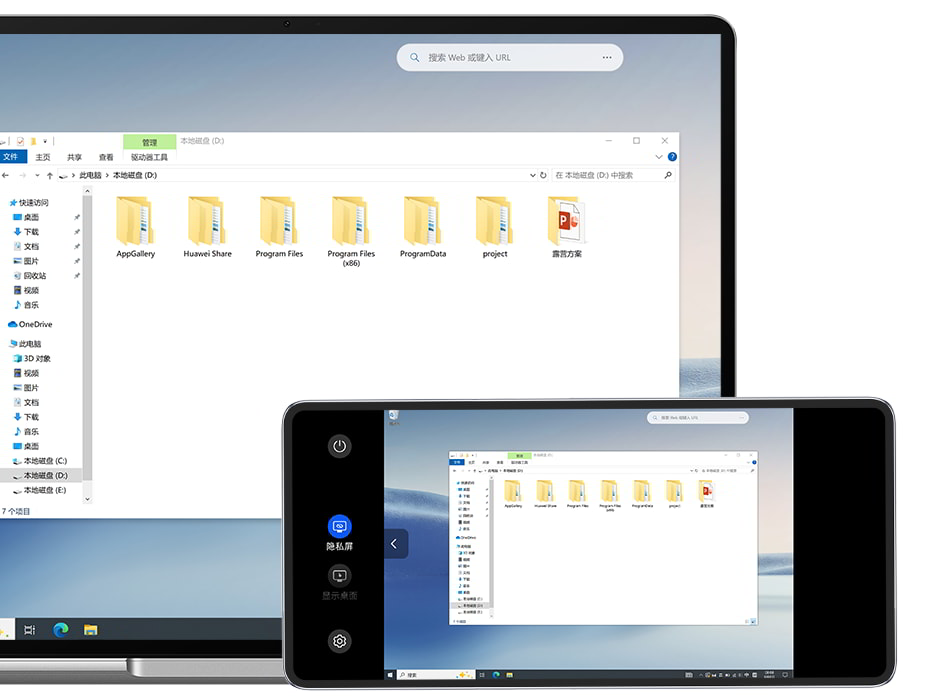Tap the power button on phone panel
930x700 pixels.
point(339,446)
